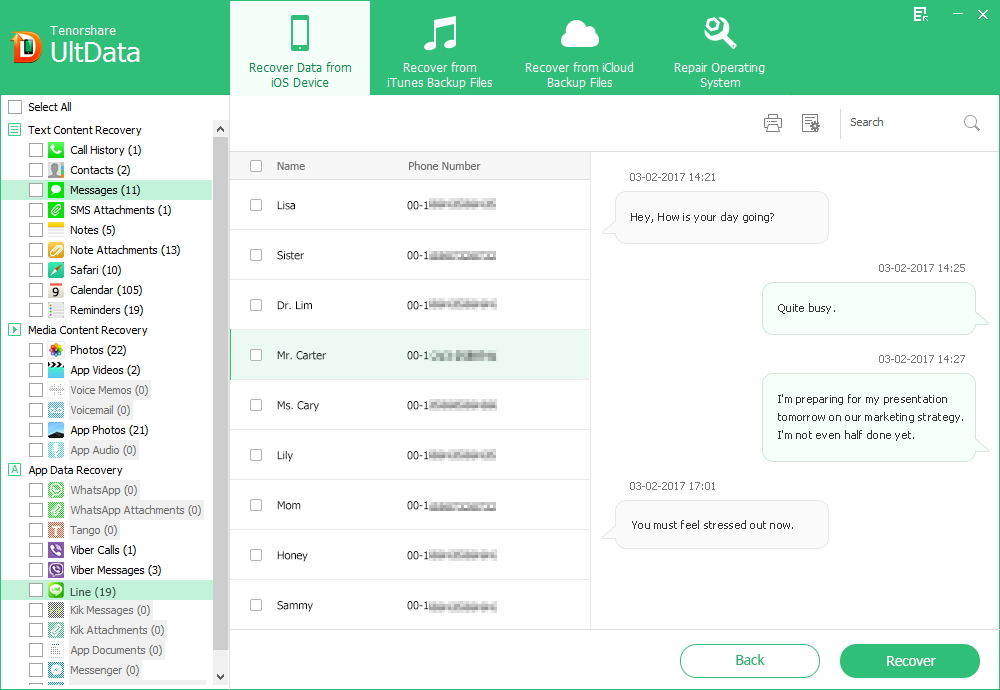Click the Calendar icon
The height and width of the screenshot is (690, 1000).
(56, 290)
